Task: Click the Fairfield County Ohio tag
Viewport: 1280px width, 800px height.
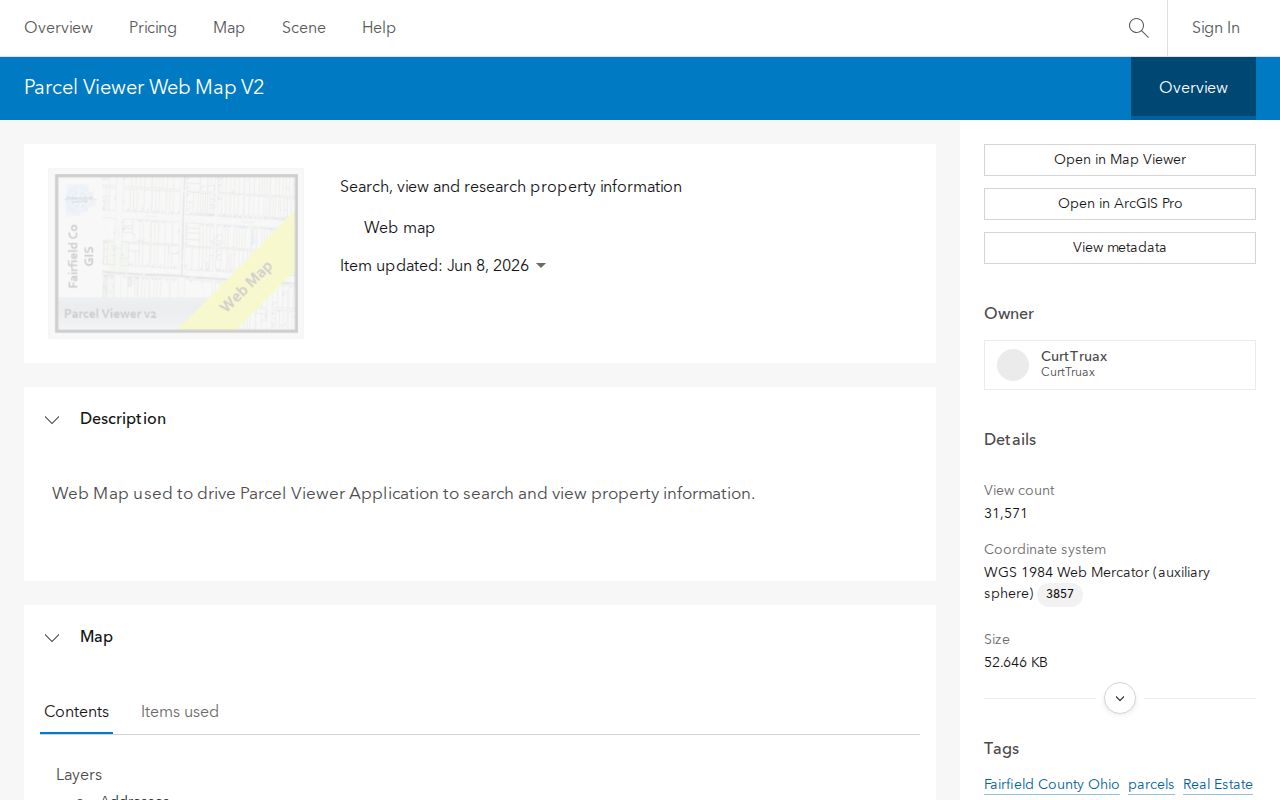Action: coord(1052,785)
